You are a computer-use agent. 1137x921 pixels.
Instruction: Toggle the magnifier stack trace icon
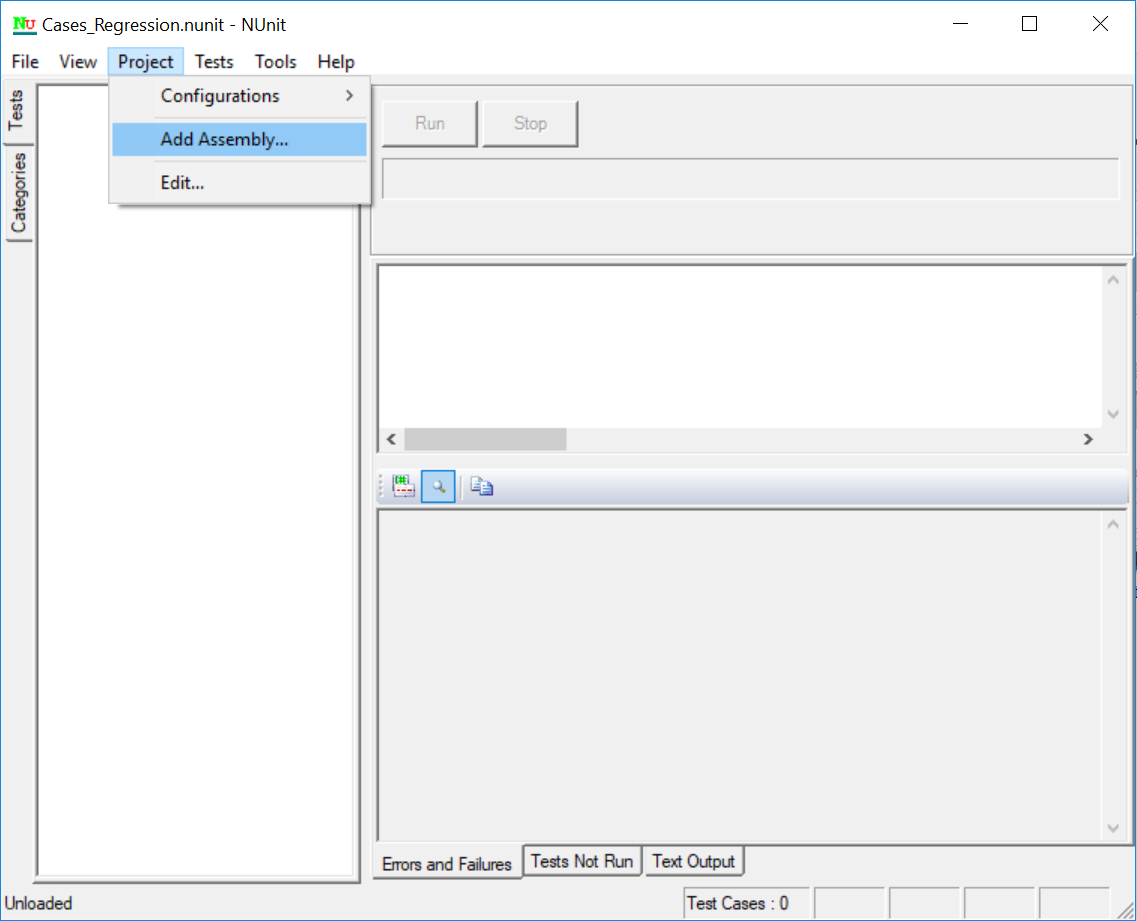click(438, 487)
